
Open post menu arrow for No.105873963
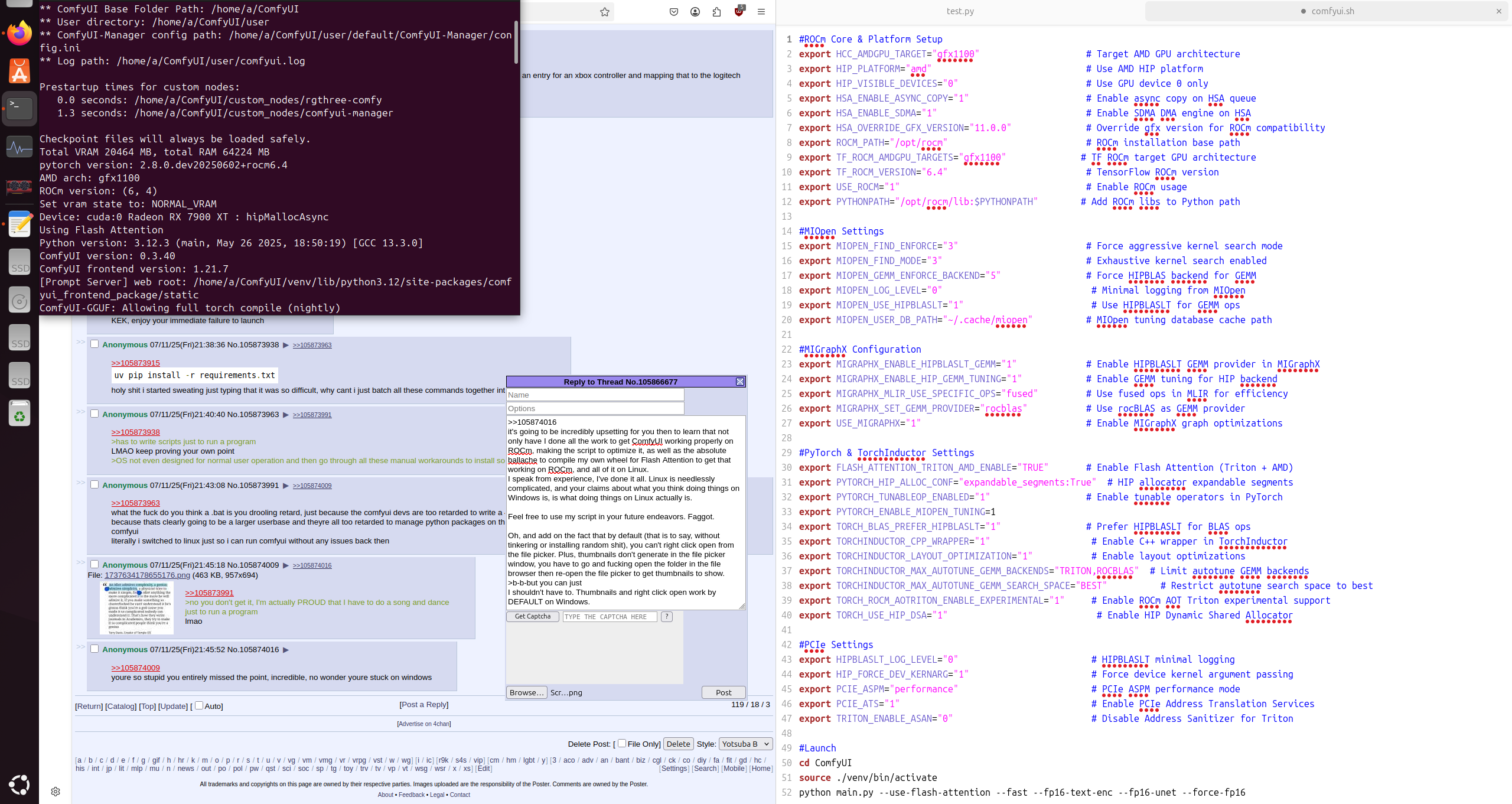(286, 415)
